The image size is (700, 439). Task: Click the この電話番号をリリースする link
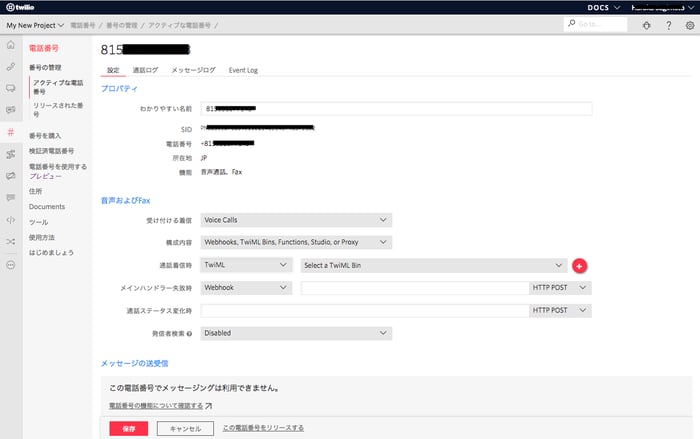(263, 428)
